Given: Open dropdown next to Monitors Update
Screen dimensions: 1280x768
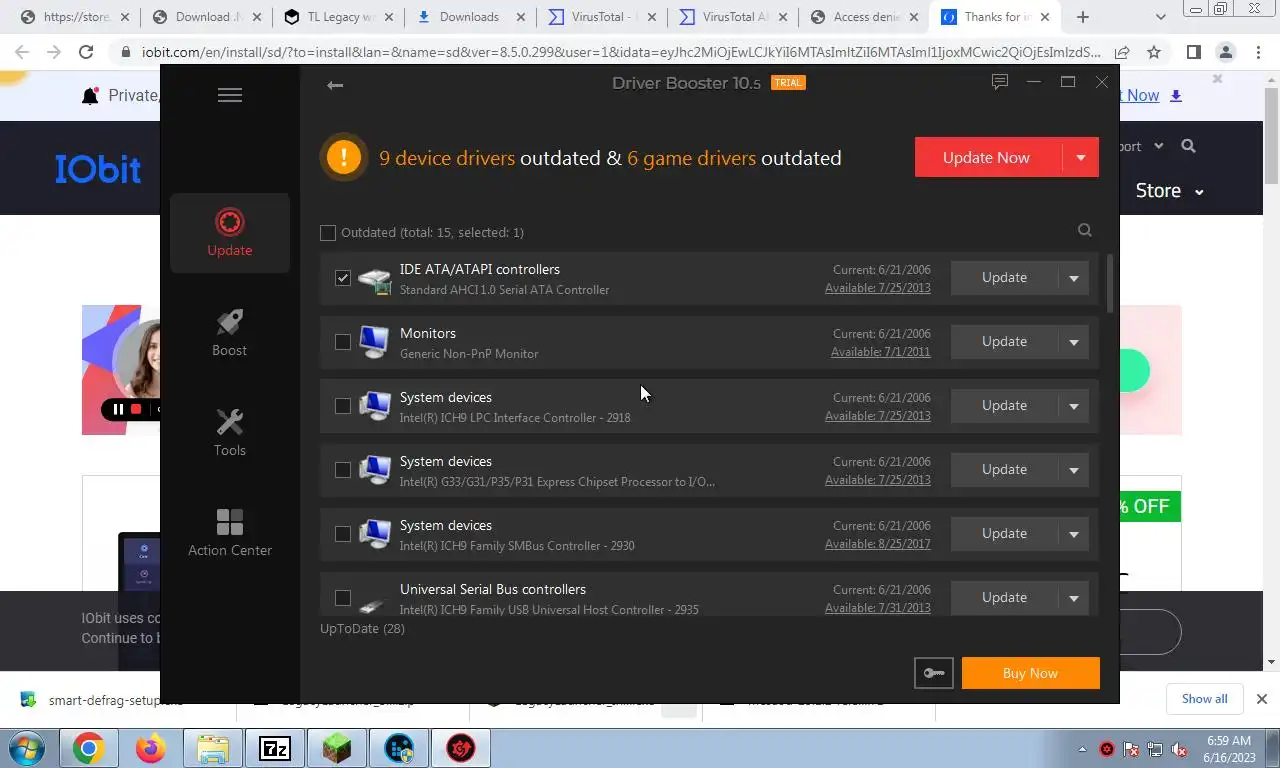Looking at the screenshot, I should [x=1074, y=342].
